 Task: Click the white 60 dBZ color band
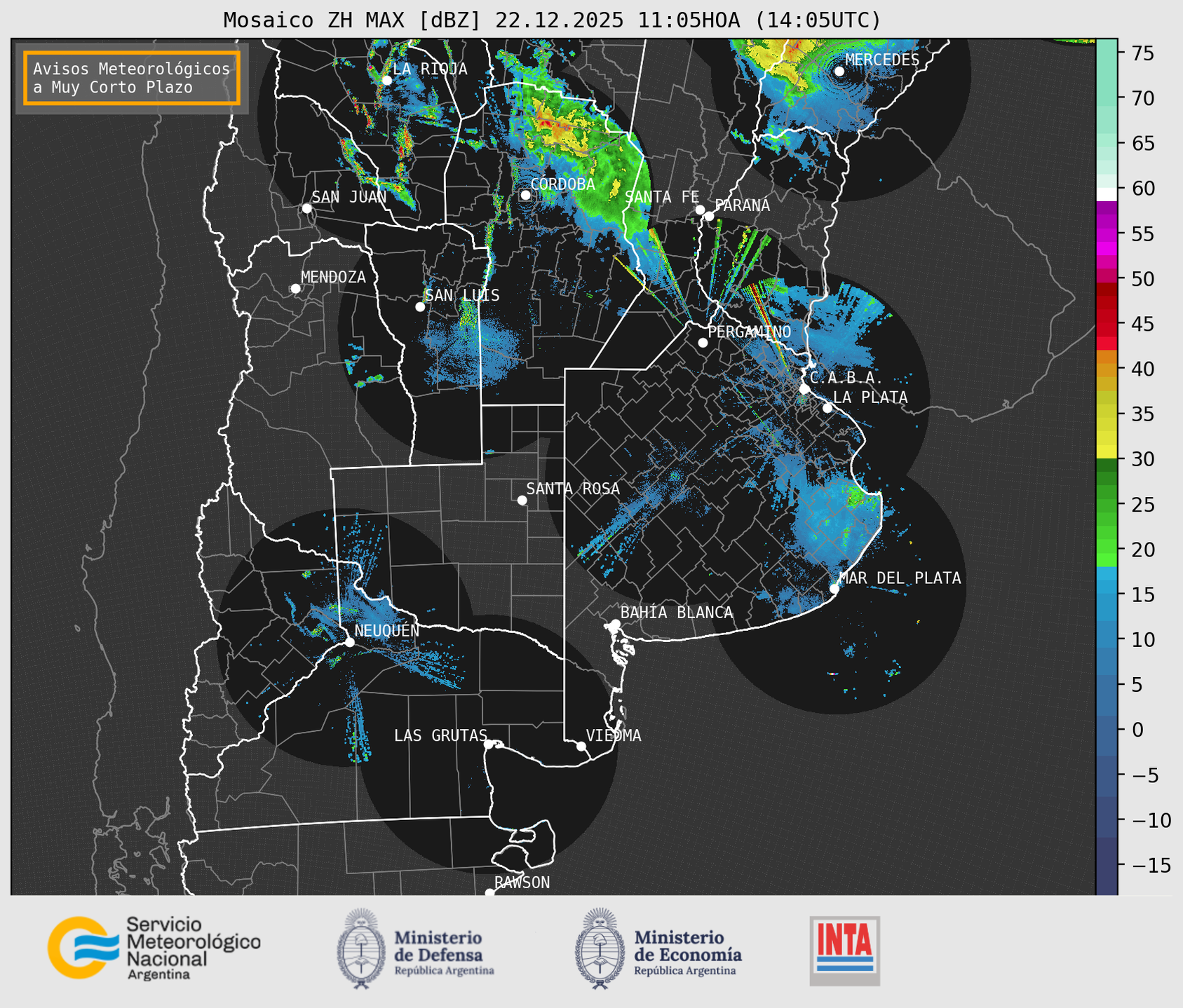(x=1107, y=194)
